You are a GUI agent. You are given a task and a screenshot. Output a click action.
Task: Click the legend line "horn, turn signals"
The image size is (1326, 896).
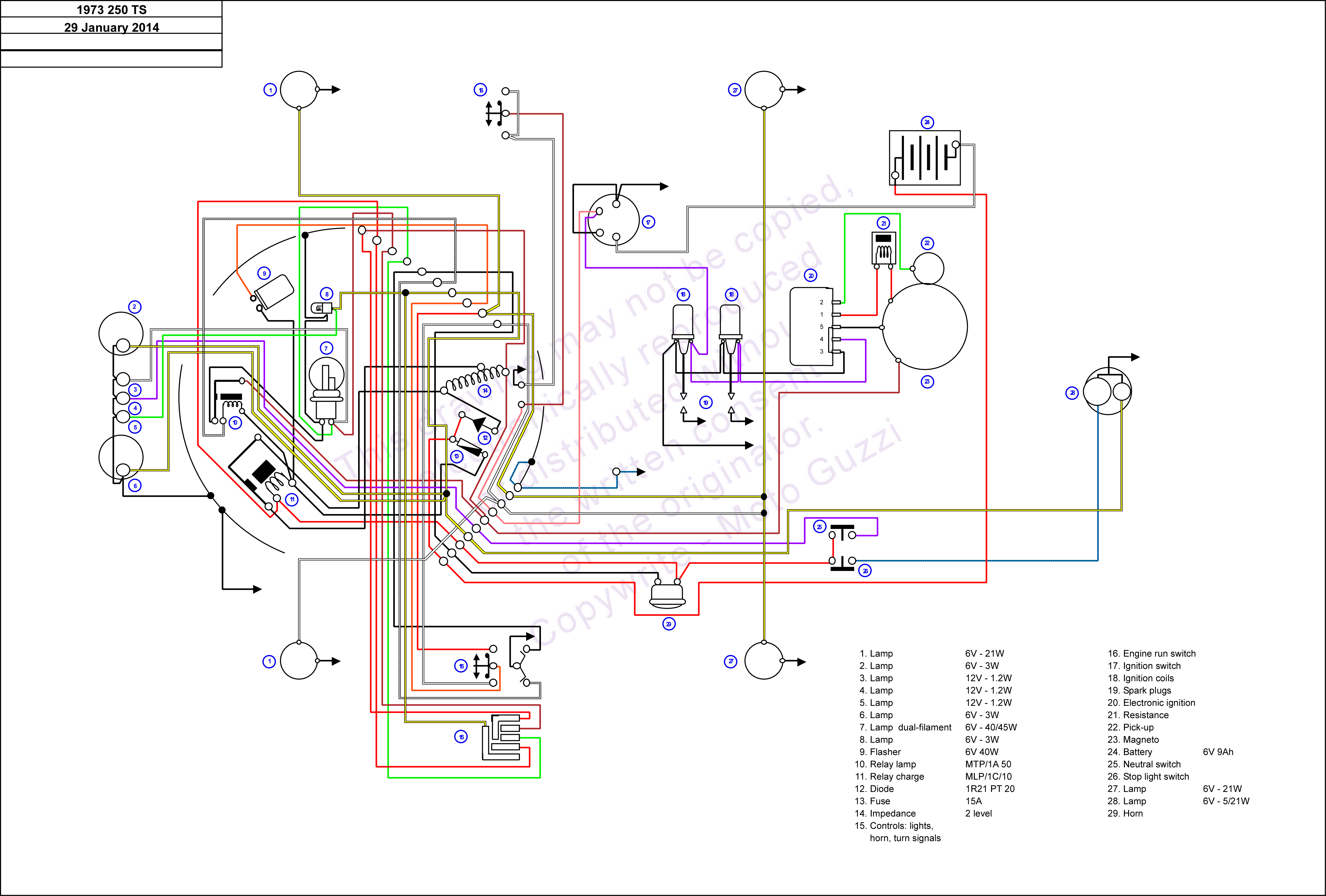click(905, 838)
